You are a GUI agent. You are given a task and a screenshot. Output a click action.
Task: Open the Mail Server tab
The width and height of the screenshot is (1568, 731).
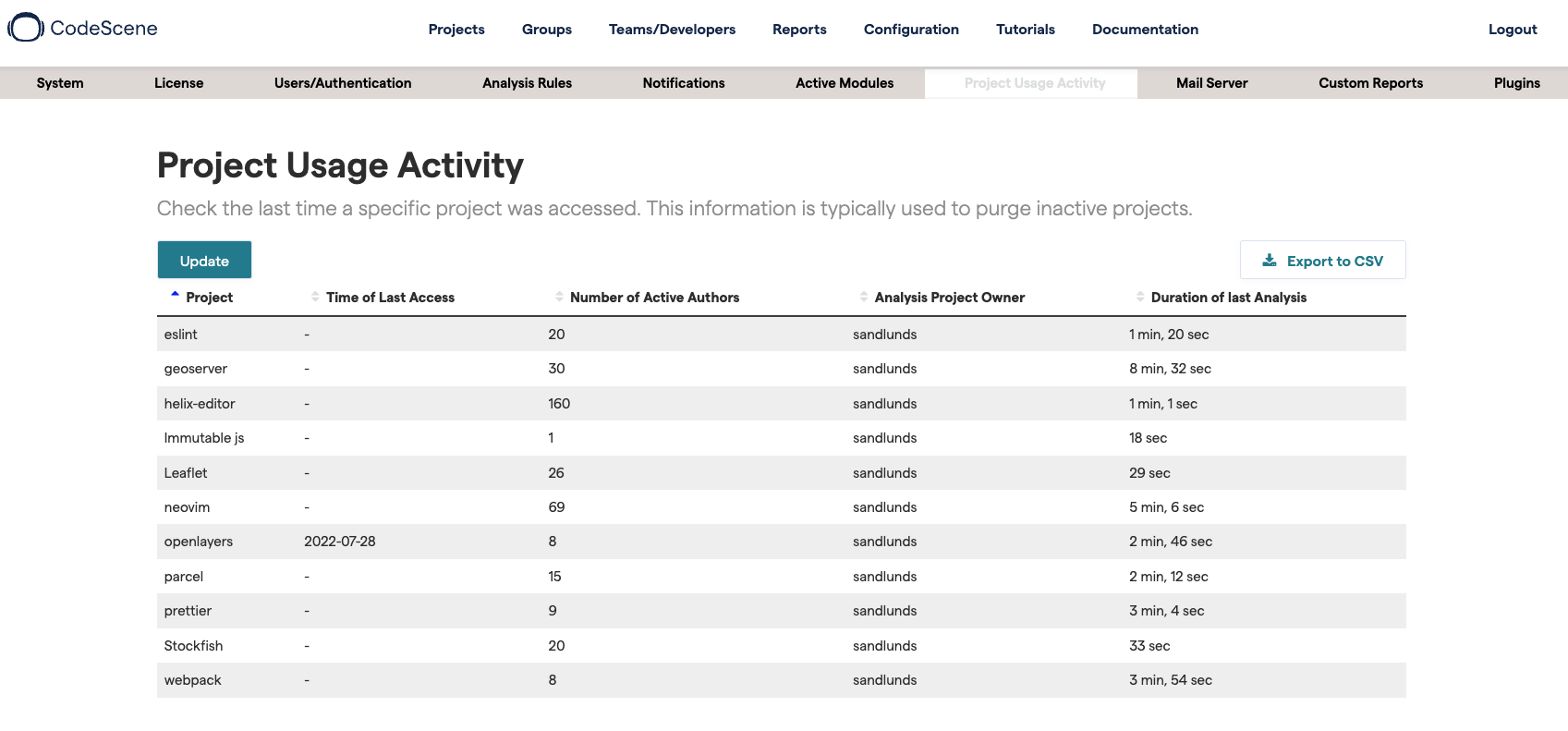pos(1211,83)
